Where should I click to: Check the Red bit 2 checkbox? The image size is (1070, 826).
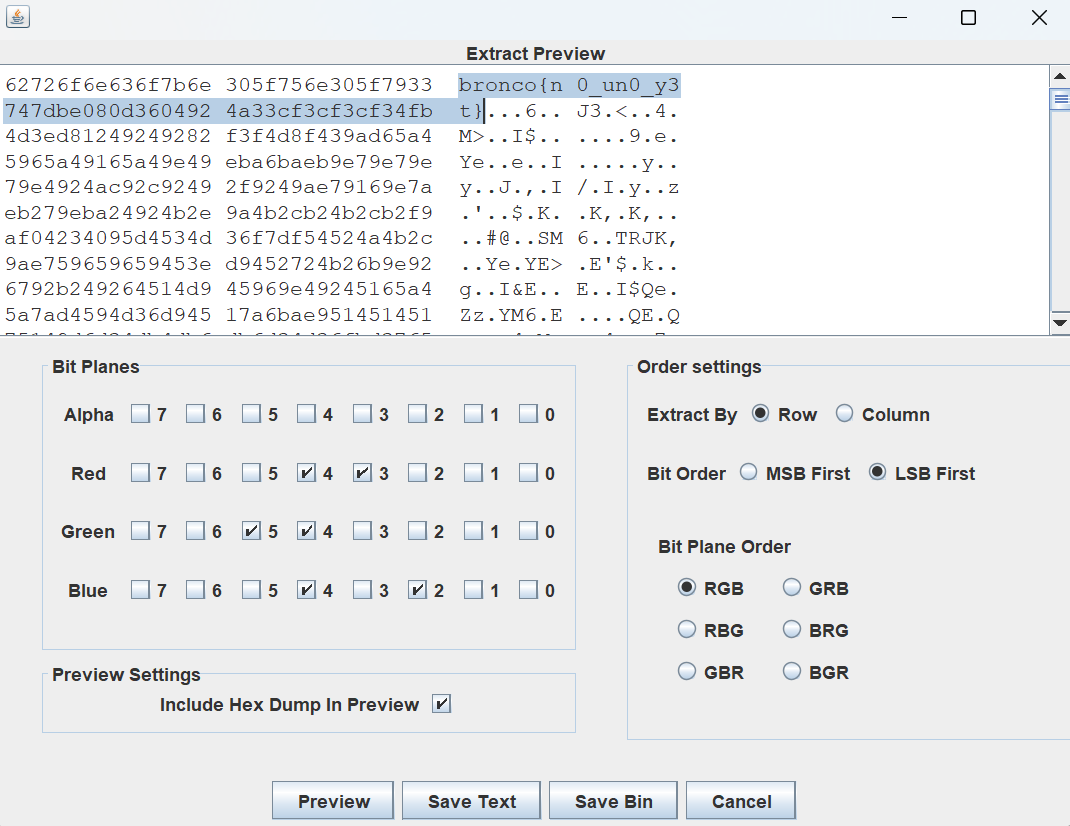click(417, 472)
